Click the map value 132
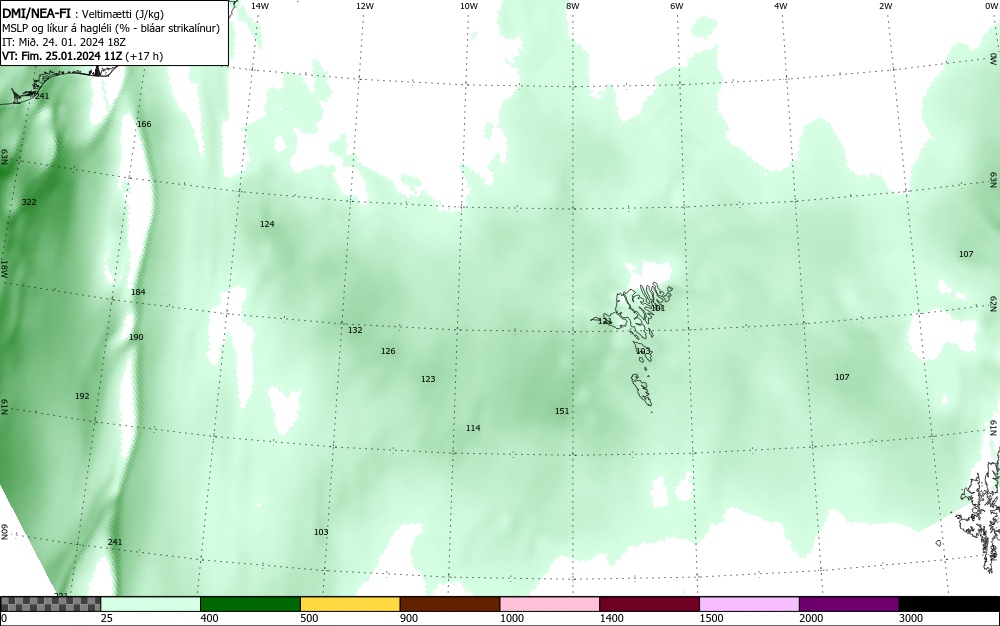 [x=355, y=330]
